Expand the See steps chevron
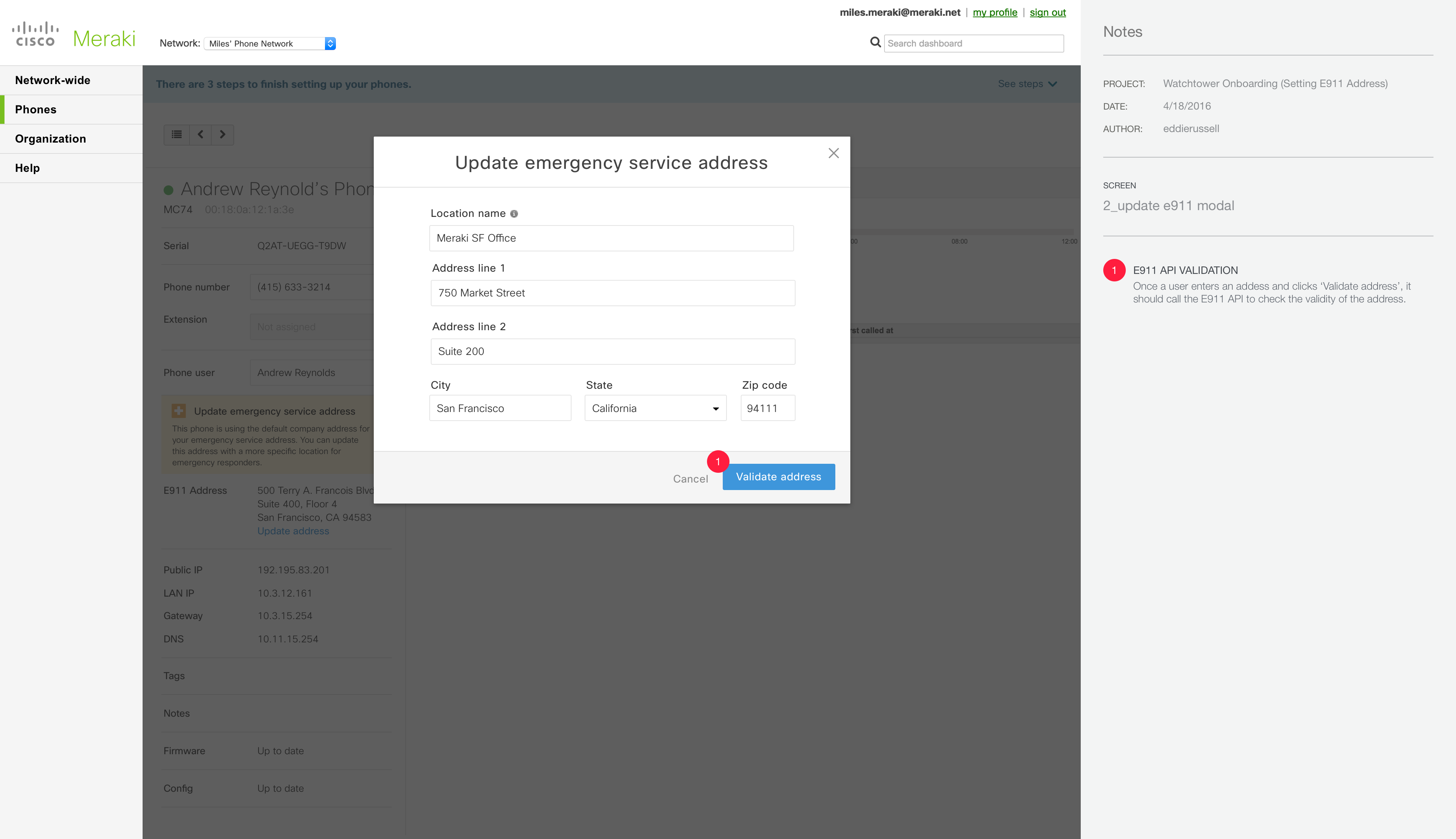 tap(1052, 84)
